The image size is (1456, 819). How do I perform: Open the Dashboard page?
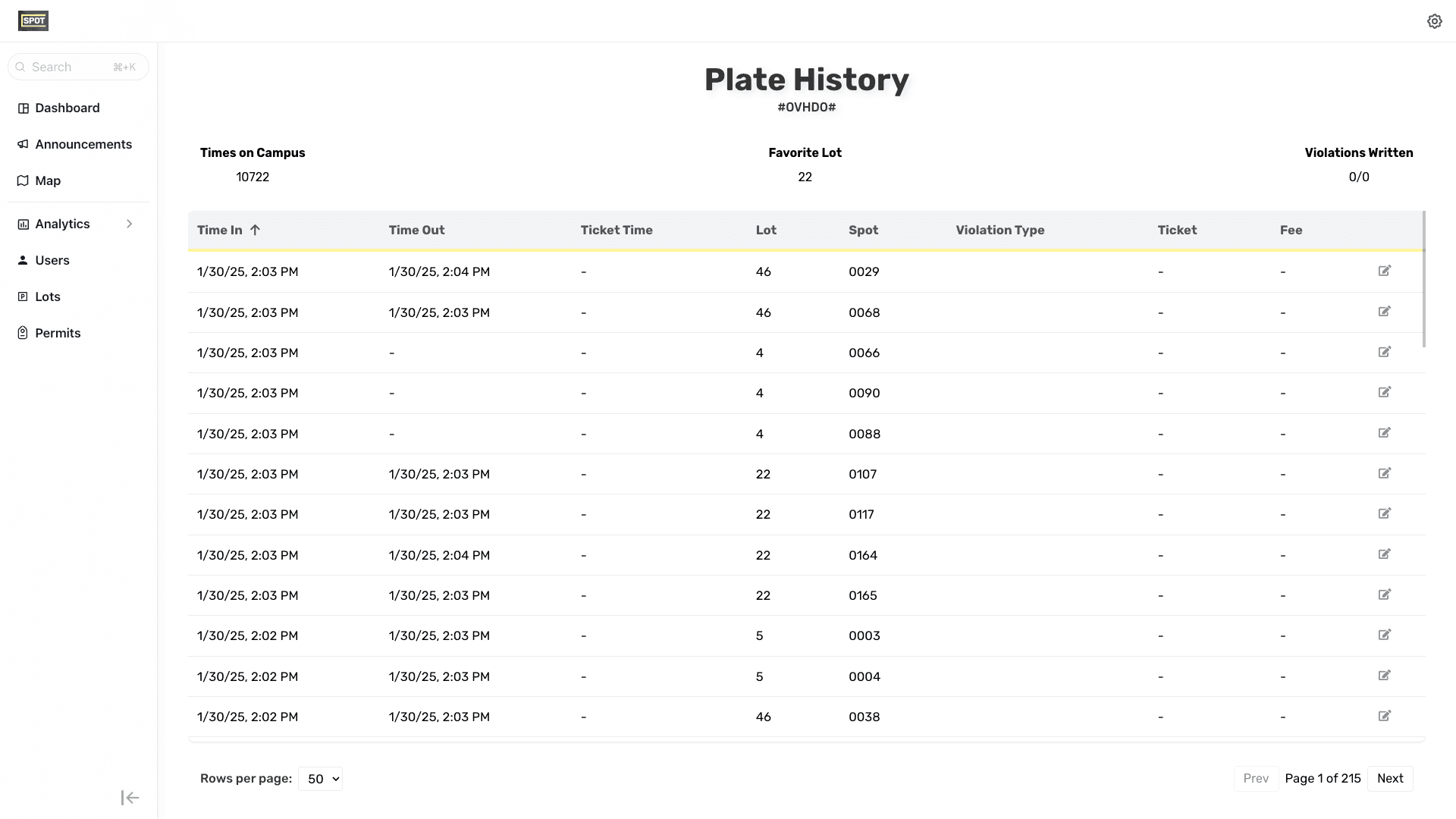click(x=67, y=108)
